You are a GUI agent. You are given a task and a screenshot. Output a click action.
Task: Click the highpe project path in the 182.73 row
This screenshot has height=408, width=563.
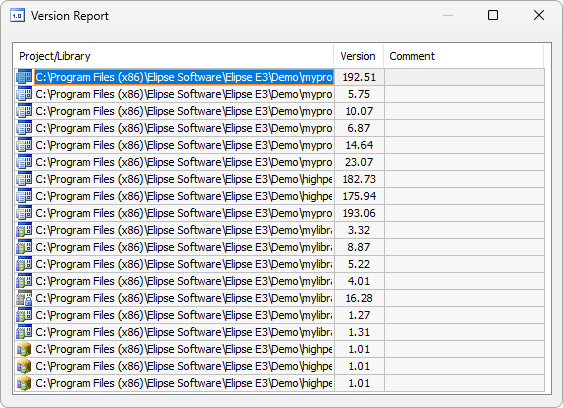click(184, 179)
